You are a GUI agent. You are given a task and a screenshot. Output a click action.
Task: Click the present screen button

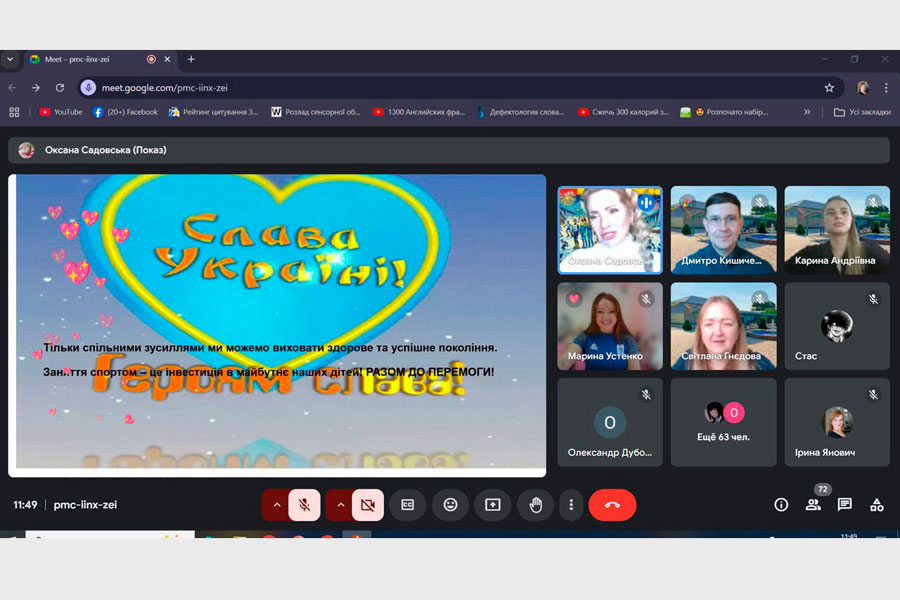pos(492,505)
